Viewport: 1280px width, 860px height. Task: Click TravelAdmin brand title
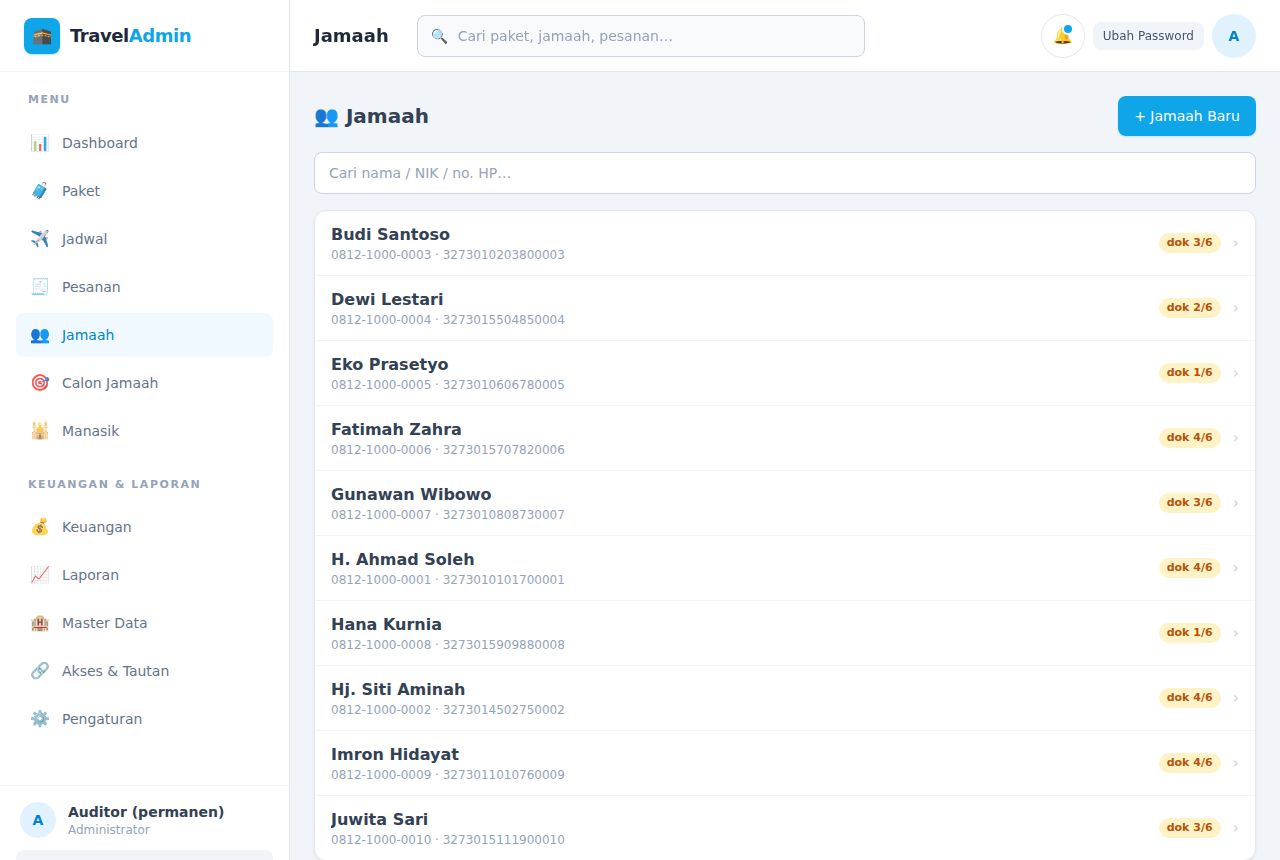[x=130, y=36]
